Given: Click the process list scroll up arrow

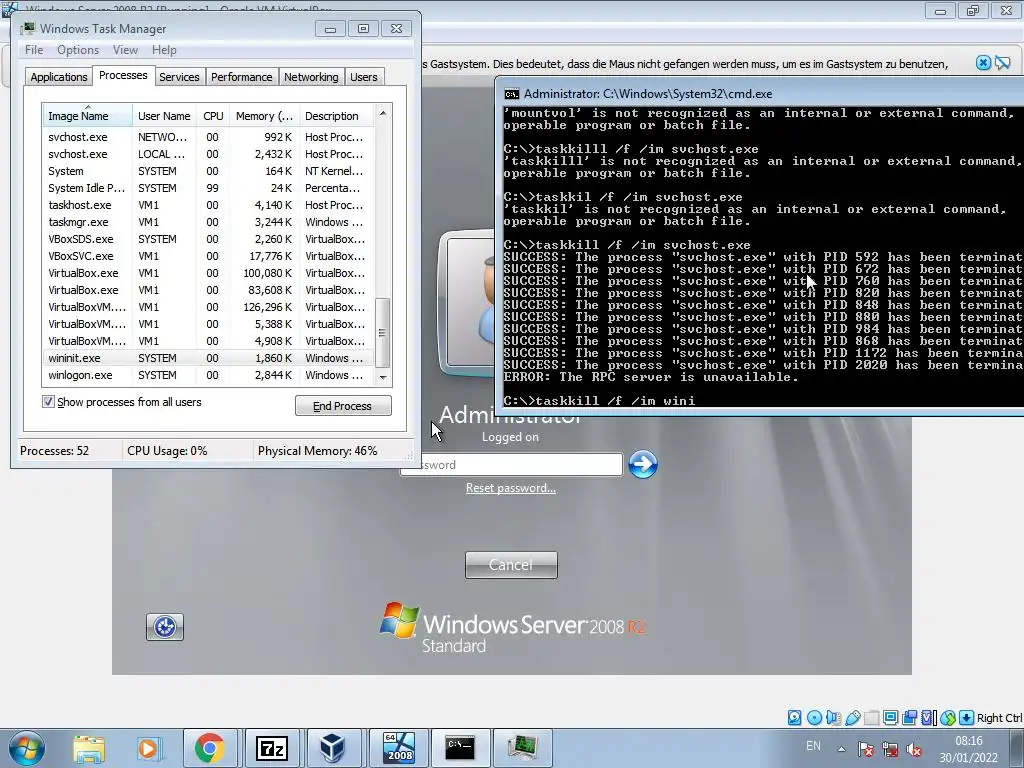Looking at the screenshot, I should [383, 114].
